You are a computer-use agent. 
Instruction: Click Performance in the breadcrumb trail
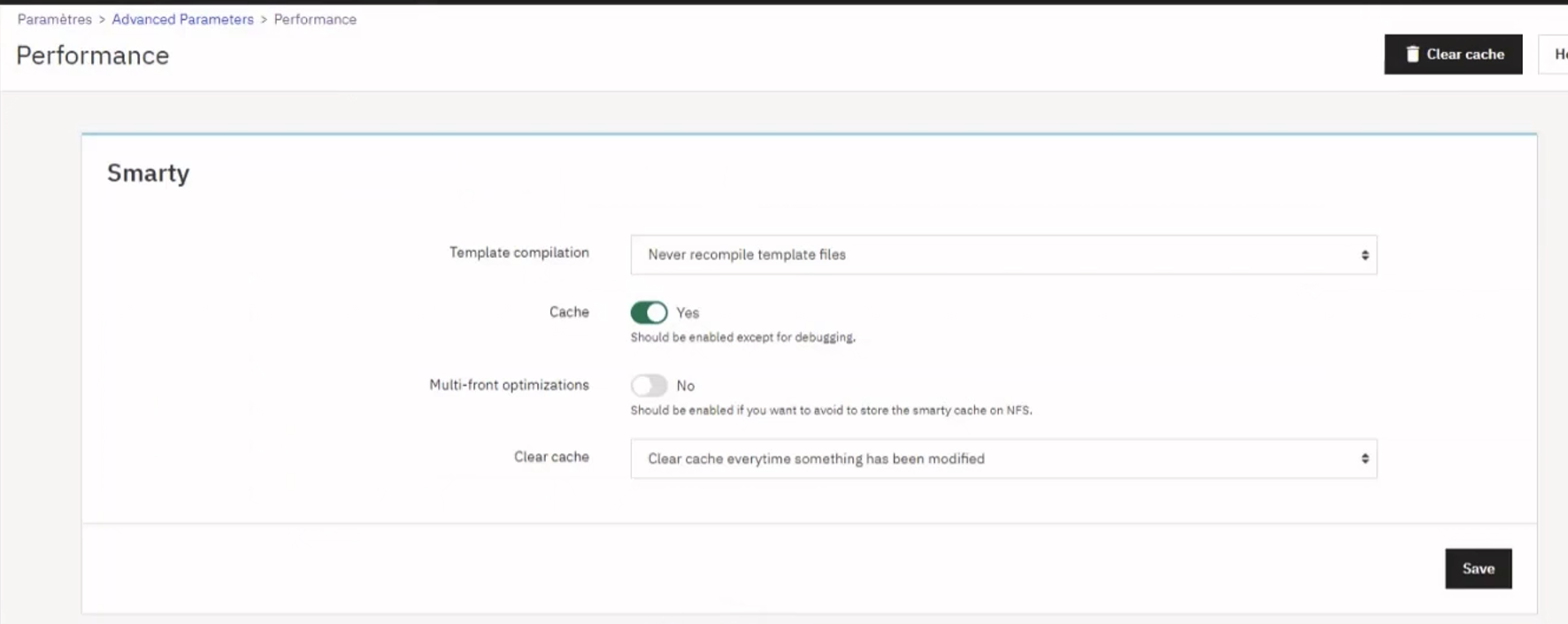(315, 19)
